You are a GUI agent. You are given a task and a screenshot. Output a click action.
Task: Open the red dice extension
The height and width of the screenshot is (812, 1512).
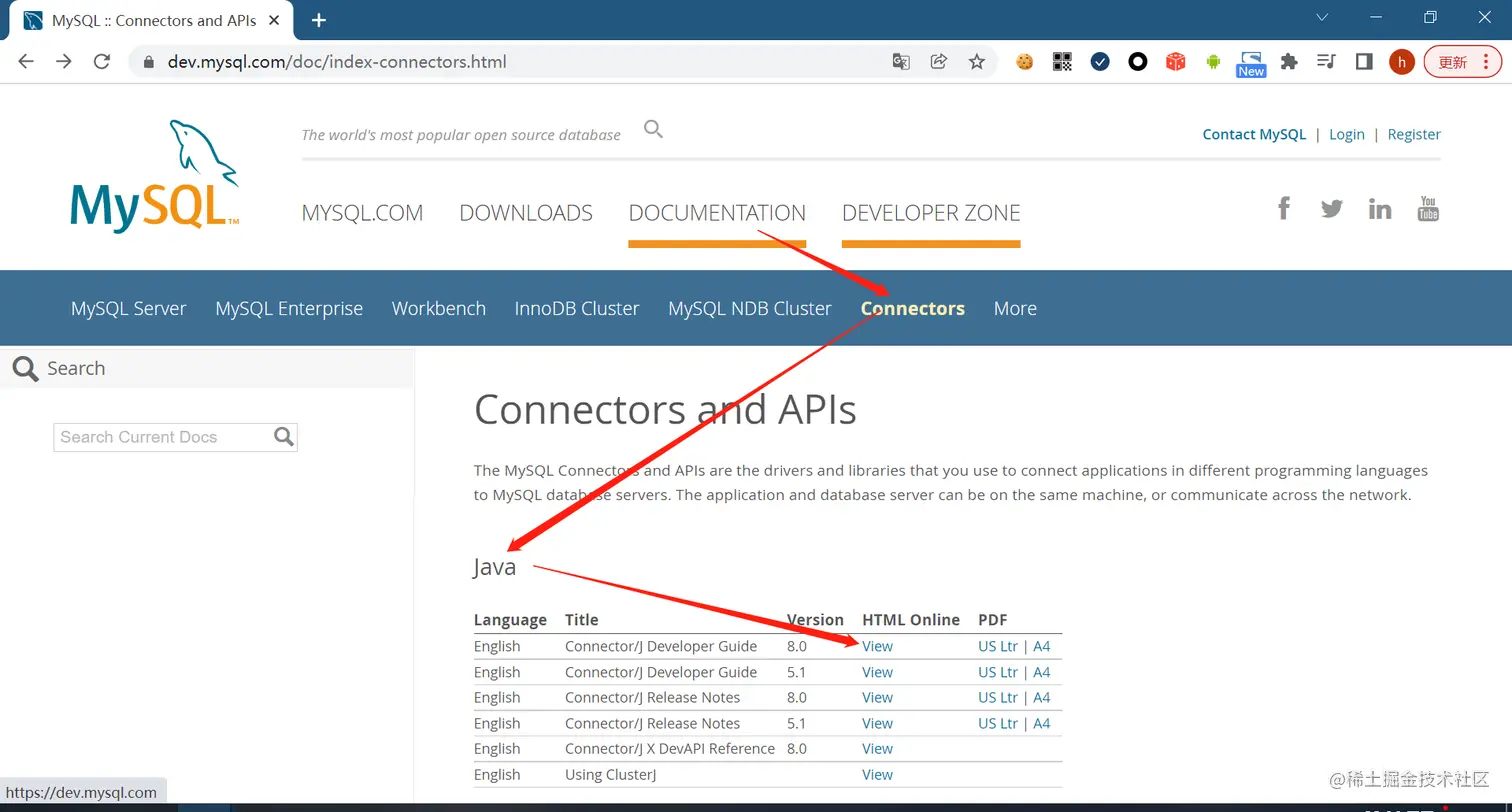tap(1176, 62)
